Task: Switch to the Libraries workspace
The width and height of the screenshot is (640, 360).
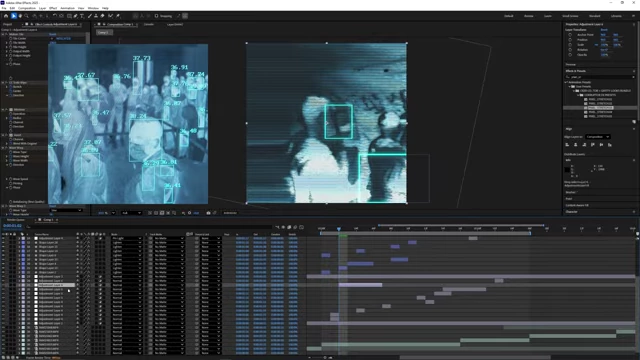Action: 616,16
